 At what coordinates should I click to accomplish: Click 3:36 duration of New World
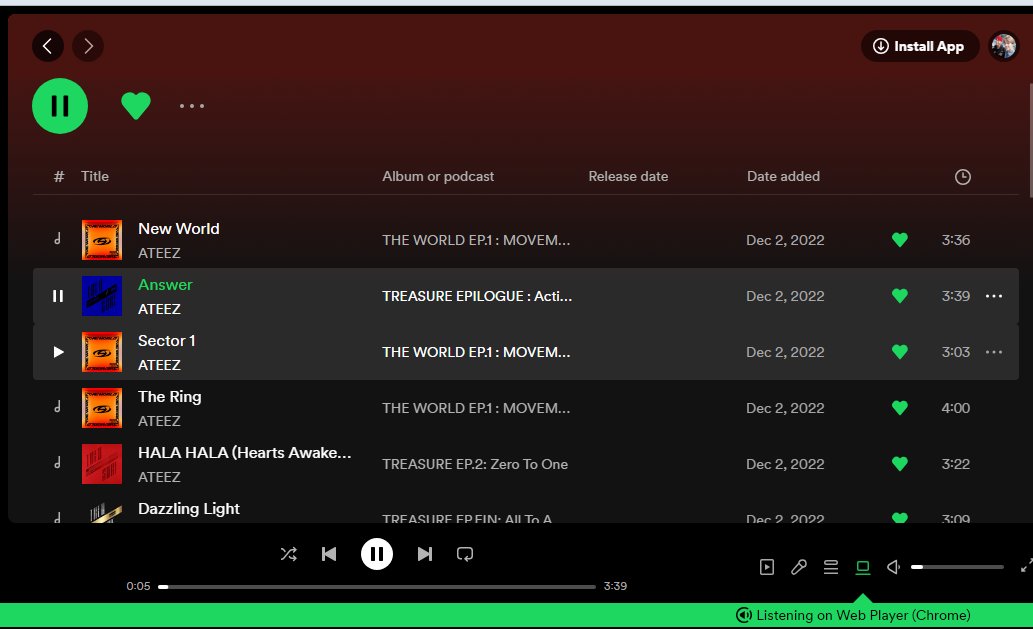(955, 240)
